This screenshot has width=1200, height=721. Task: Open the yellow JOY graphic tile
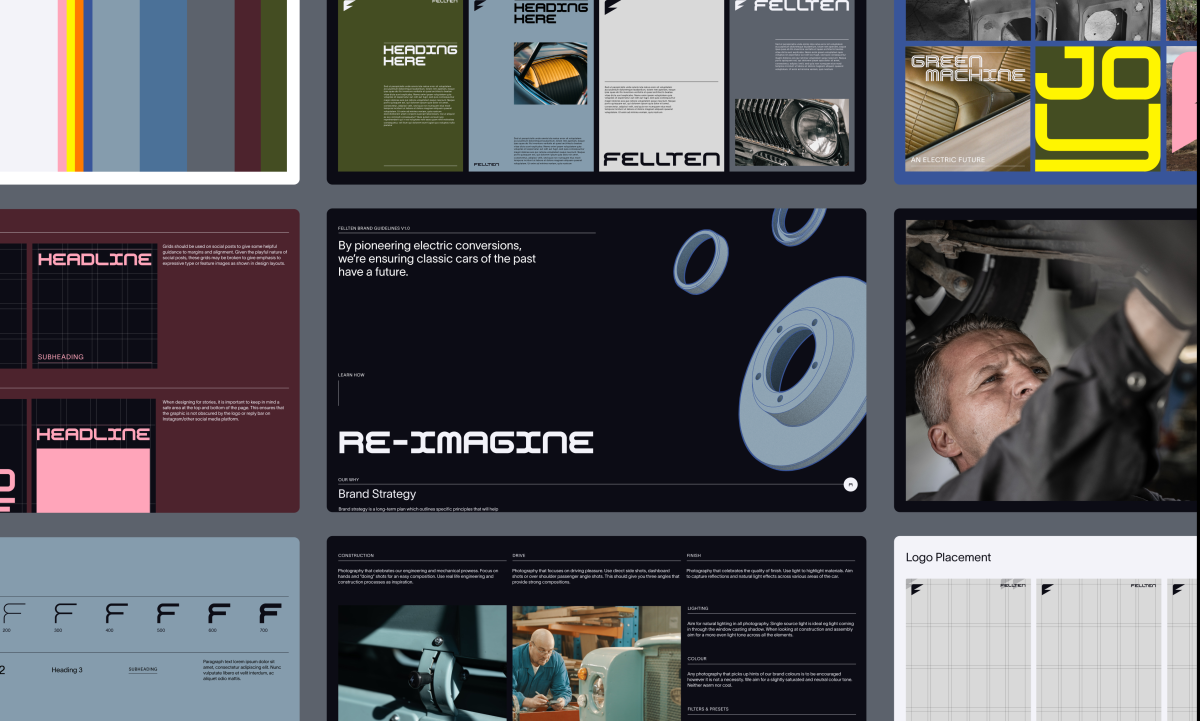pyautogui.click(x=1098, y=108)
